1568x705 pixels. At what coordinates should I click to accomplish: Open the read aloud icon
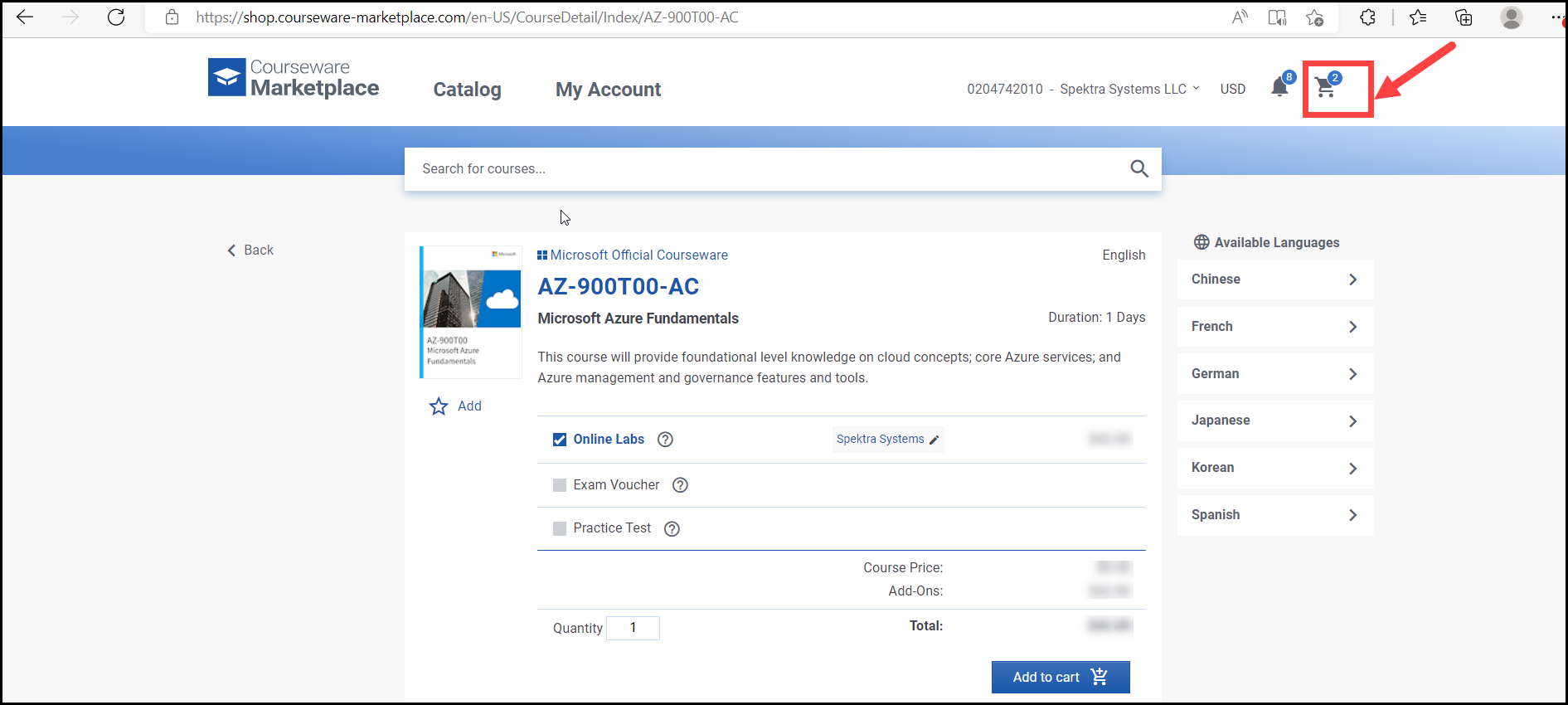point(1240,17)
